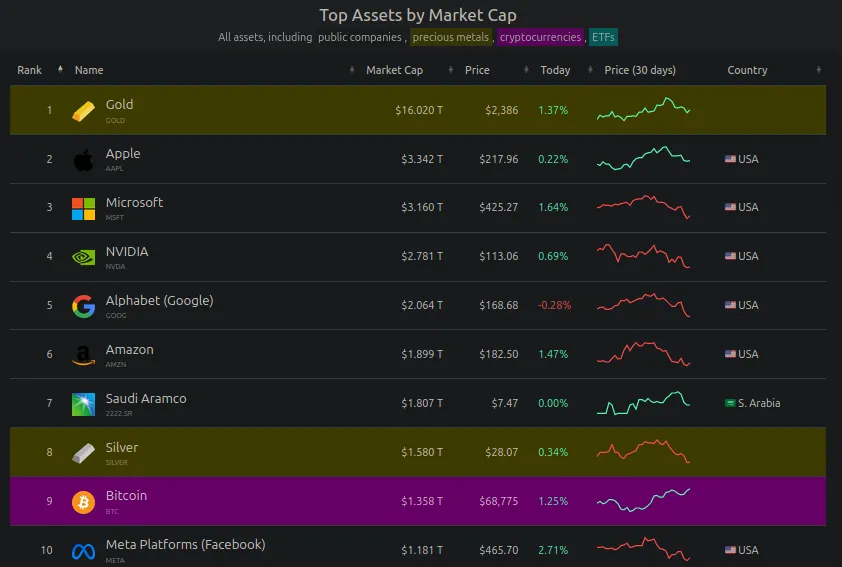Image resolution: width=842 pixels, height=567 pixels.
Task: Click the Silver bar icon
Action: 84,453
